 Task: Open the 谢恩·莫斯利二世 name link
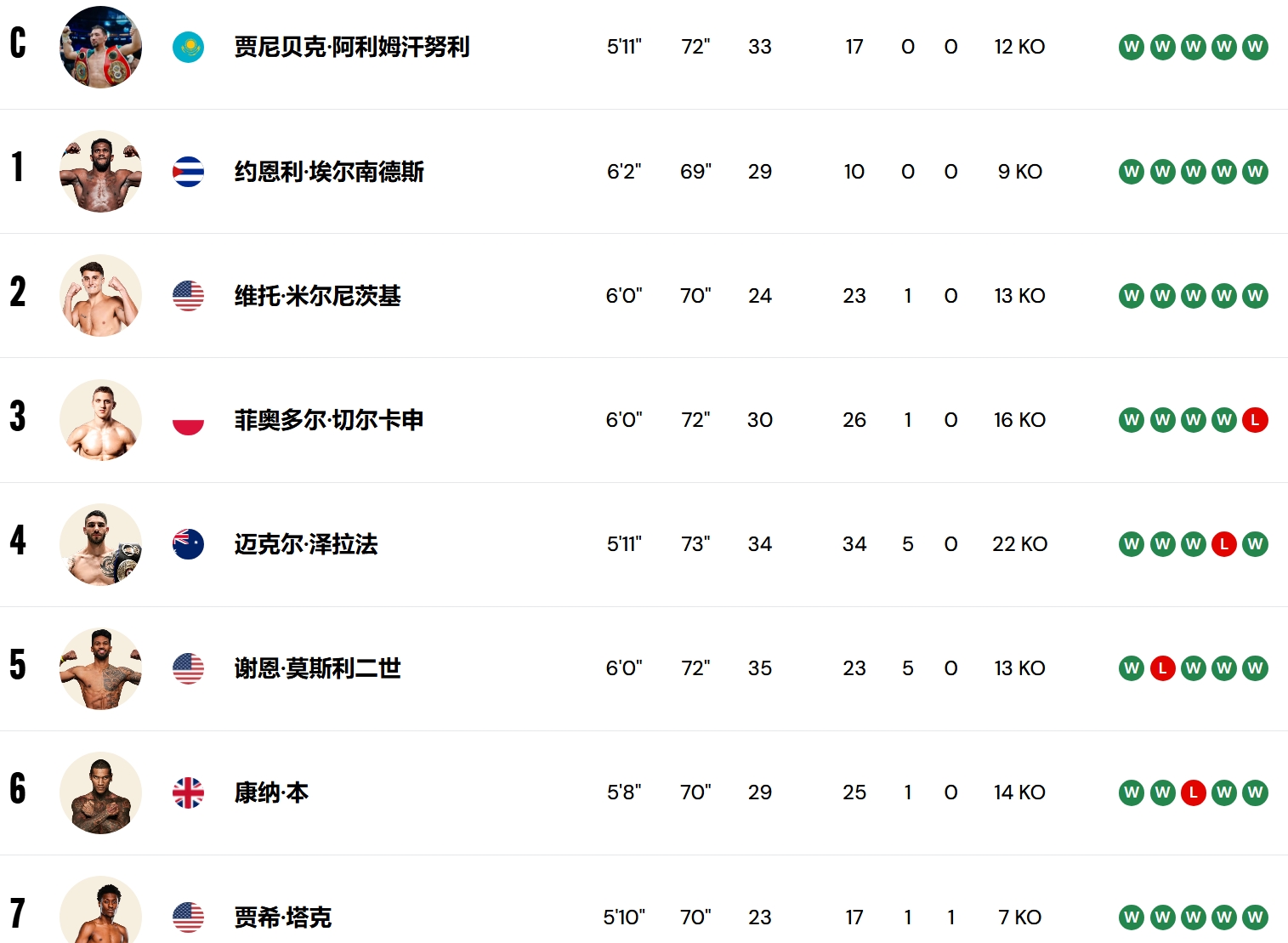coord(317,668)
